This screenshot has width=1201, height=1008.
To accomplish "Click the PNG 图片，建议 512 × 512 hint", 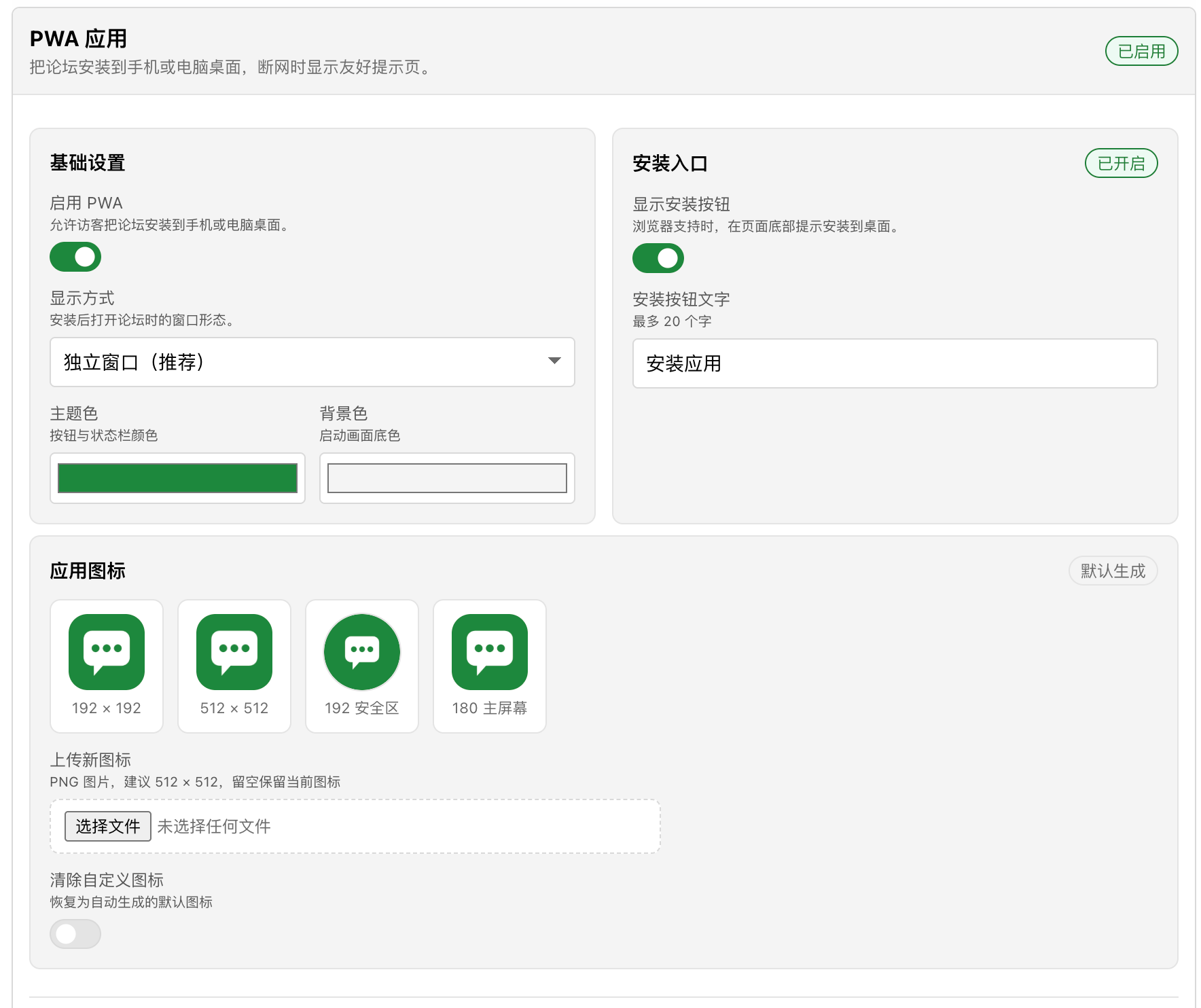I will click(195, 782).
